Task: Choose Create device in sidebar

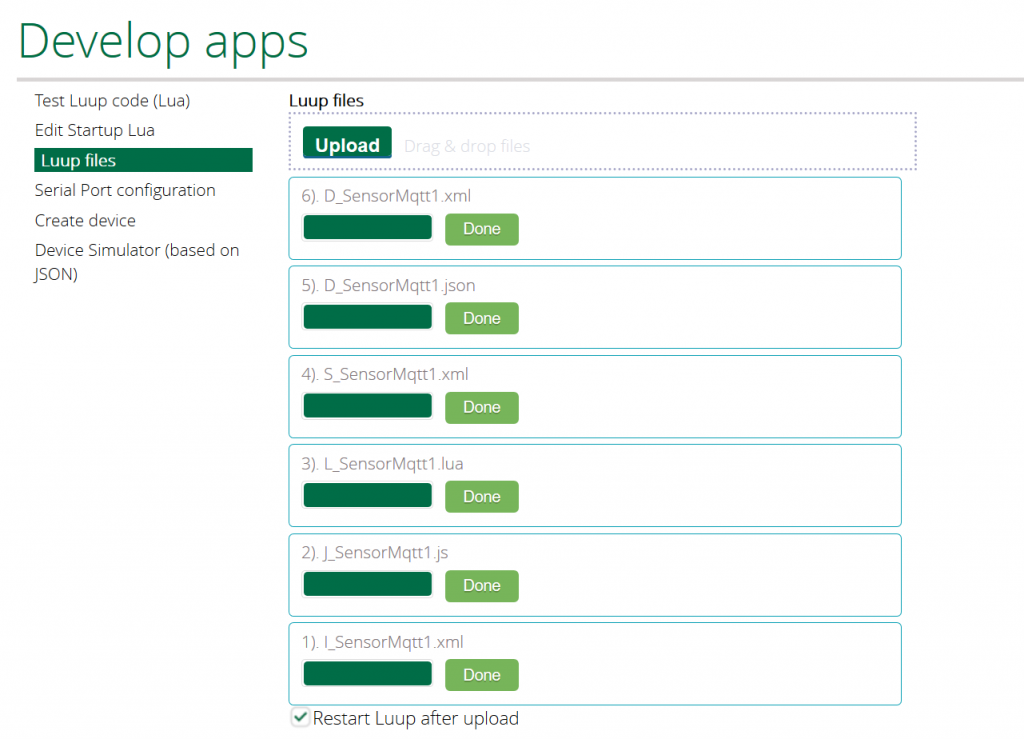Action: [85, 221]
